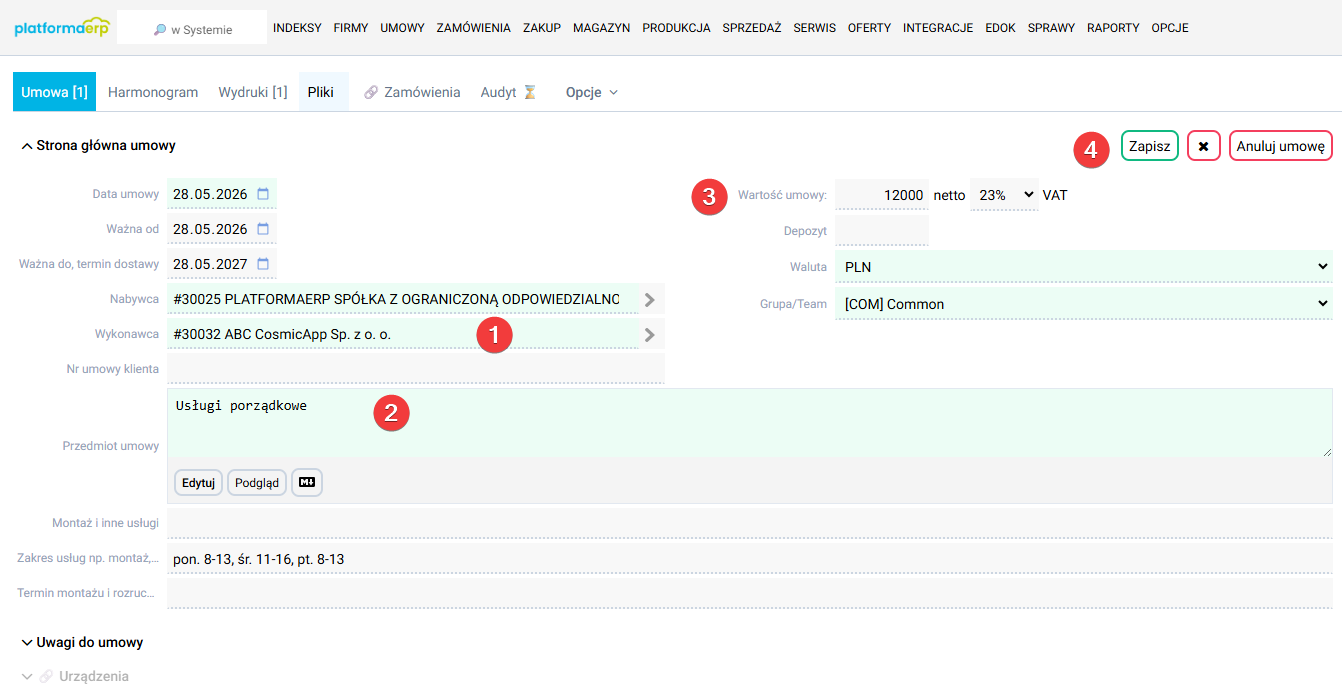Open the Zamówienia tab
This screenshot has width=1342, height=700.
(x=412, y=92)
